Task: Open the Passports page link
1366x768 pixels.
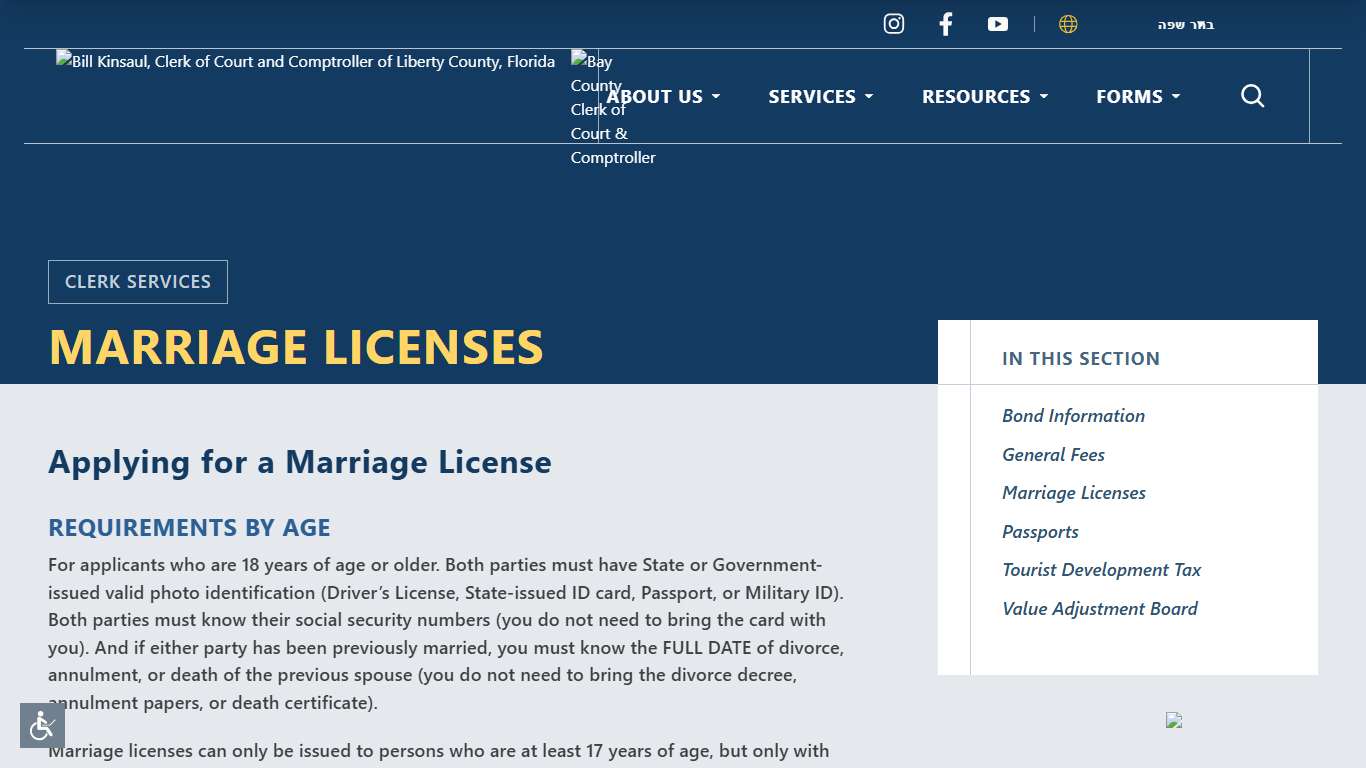Action: coord(1040,532)
